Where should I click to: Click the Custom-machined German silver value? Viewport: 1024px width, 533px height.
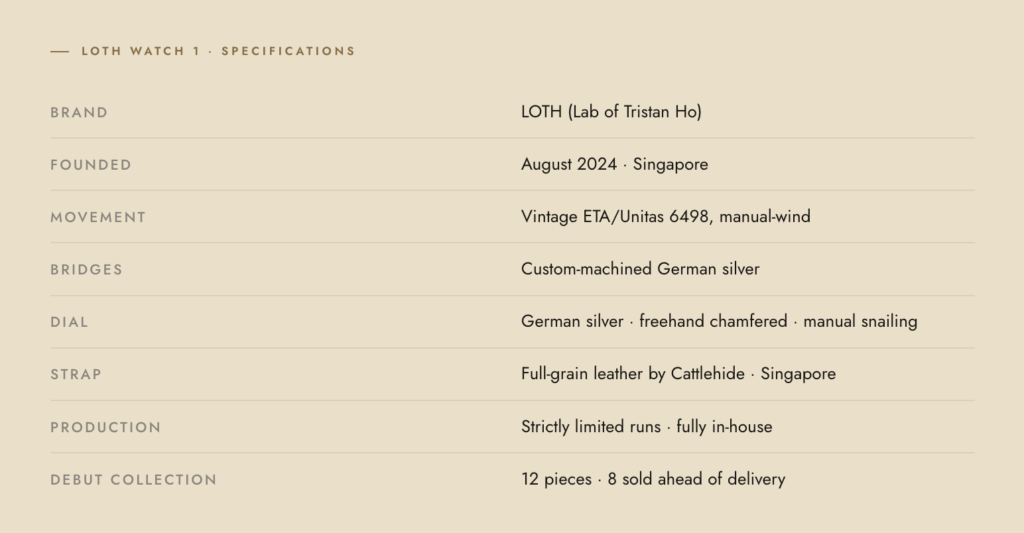tap(640, 269)
